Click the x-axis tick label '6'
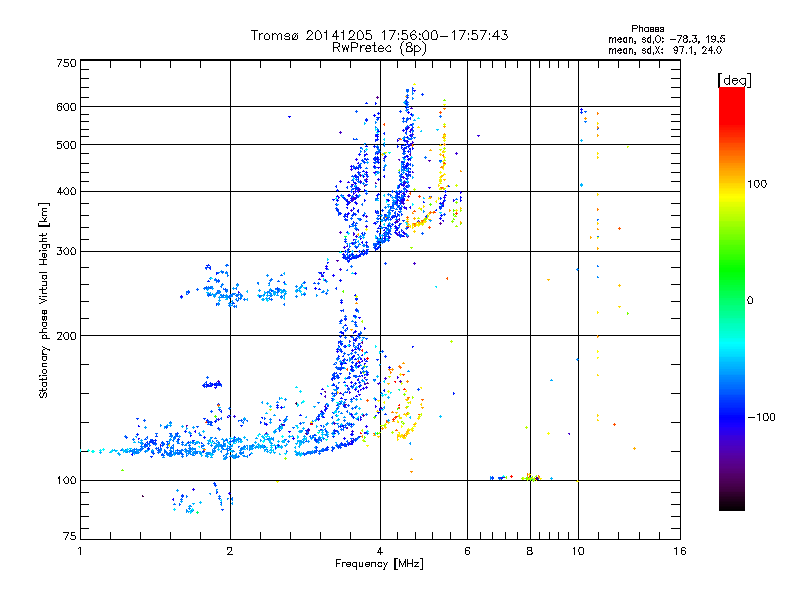The width and height of the screenshot is (800, 600). 467,551
